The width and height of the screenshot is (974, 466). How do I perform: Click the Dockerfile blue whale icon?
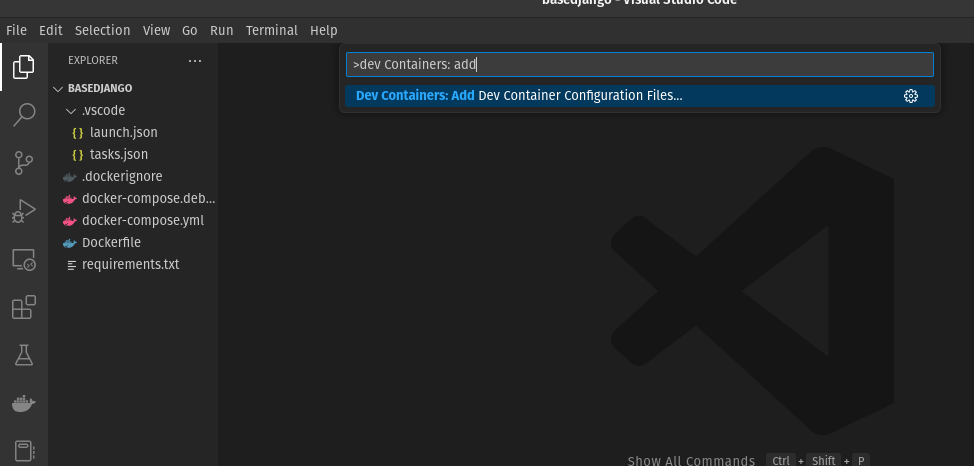(x=70, y=243)
